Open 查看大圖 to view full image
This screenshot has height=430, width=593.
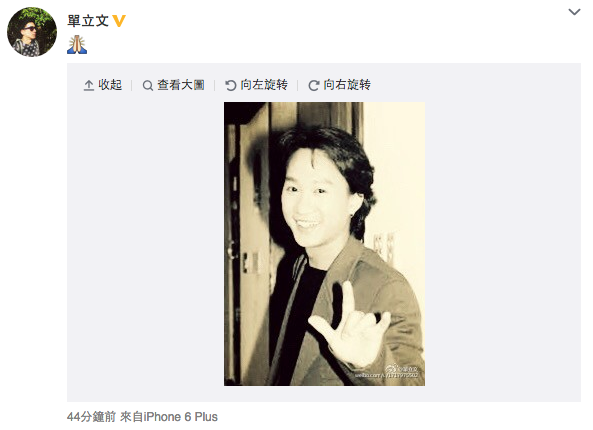(181, 85)
